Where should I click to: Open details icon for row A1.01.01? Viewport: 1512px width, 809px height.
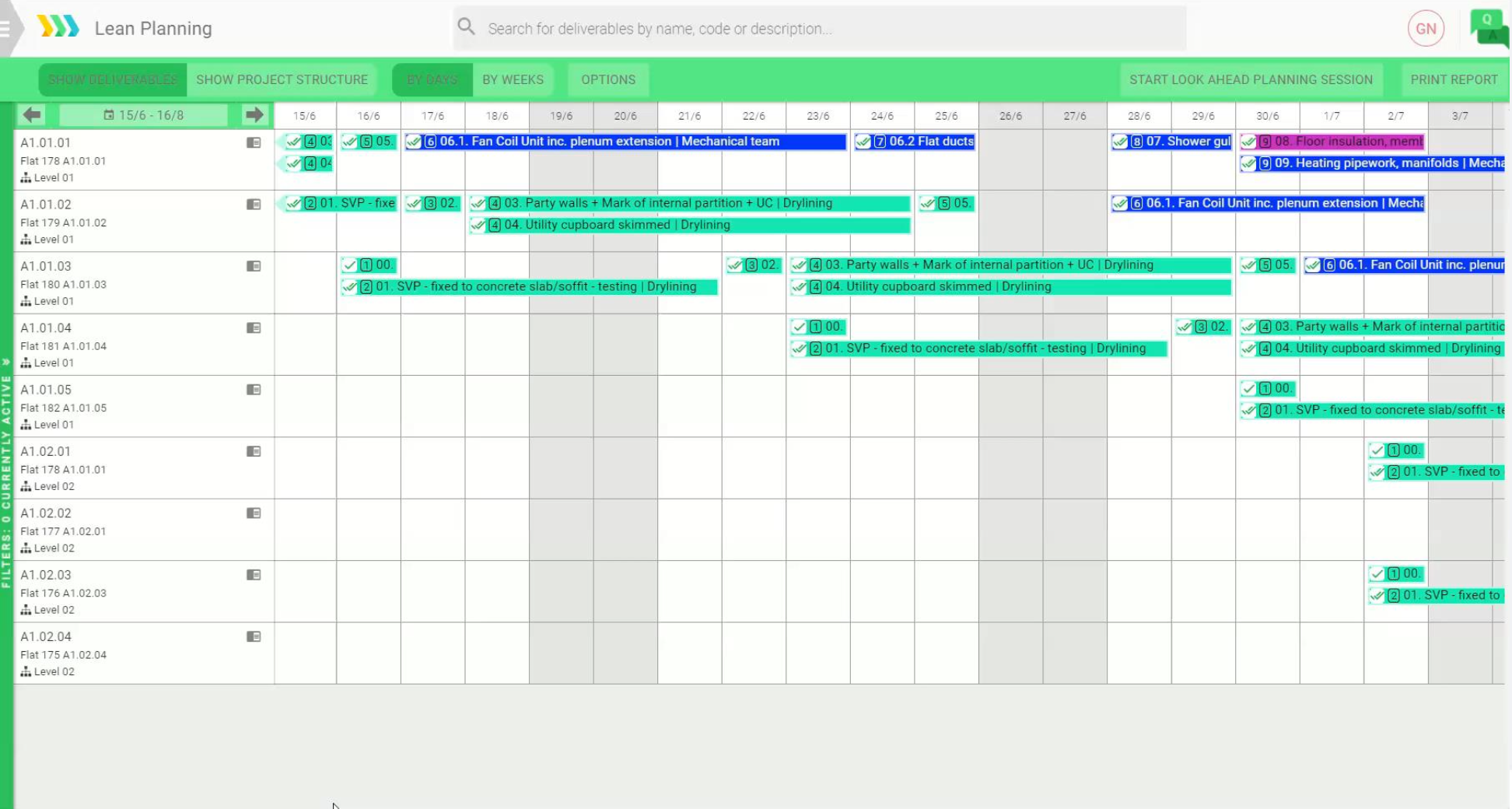pyautogui.click(x=254, y=142)
